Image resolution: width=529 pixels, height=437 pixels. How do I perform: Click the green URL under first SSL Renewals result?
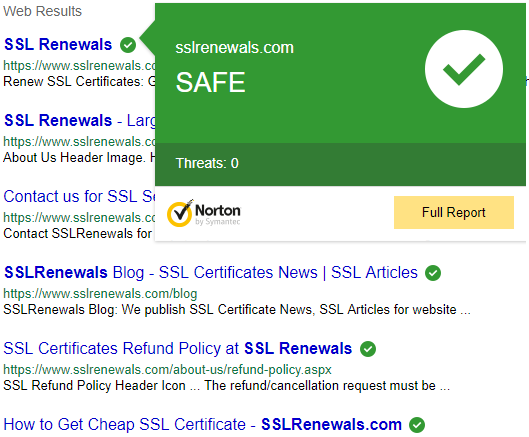point(79,66)
